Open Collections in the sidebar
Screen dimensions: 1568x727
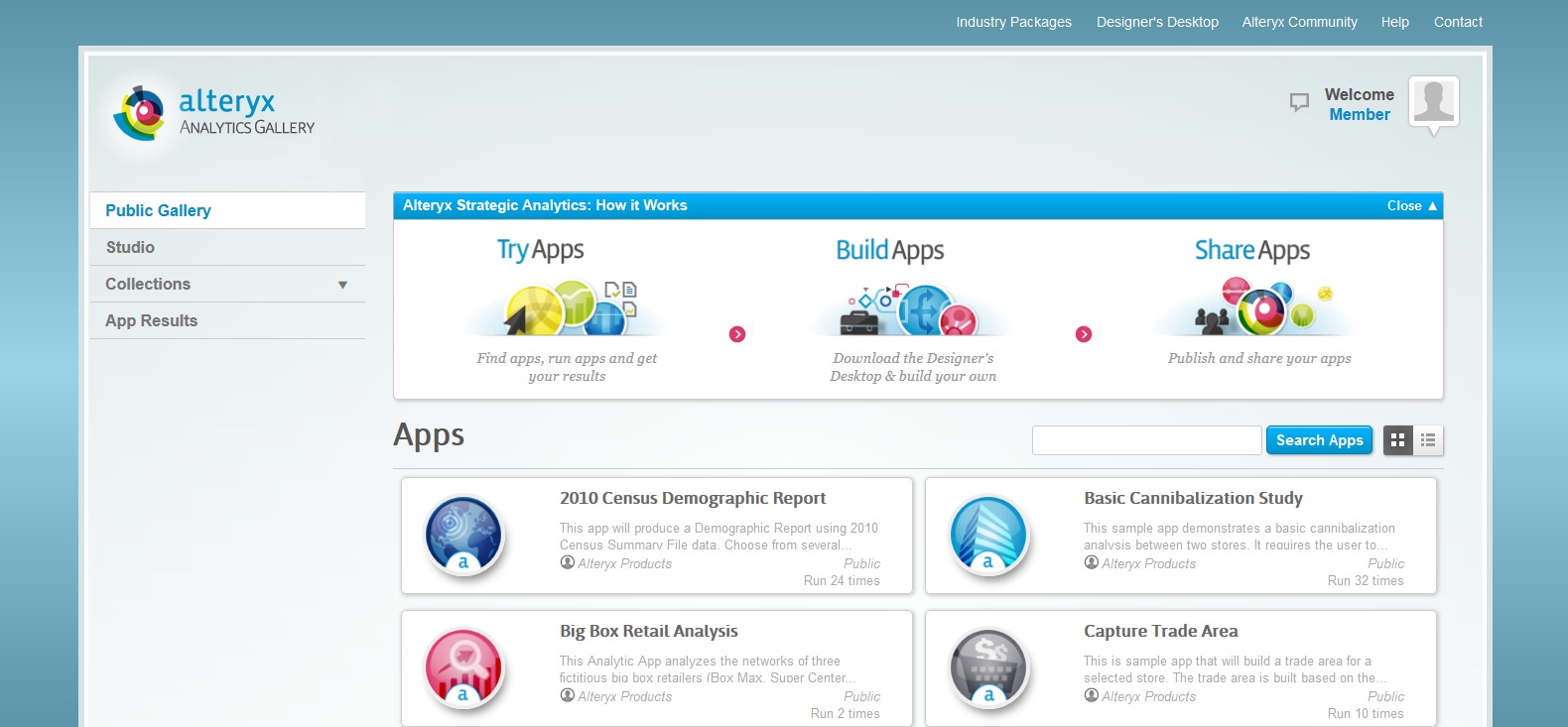(x=227, y=284)
